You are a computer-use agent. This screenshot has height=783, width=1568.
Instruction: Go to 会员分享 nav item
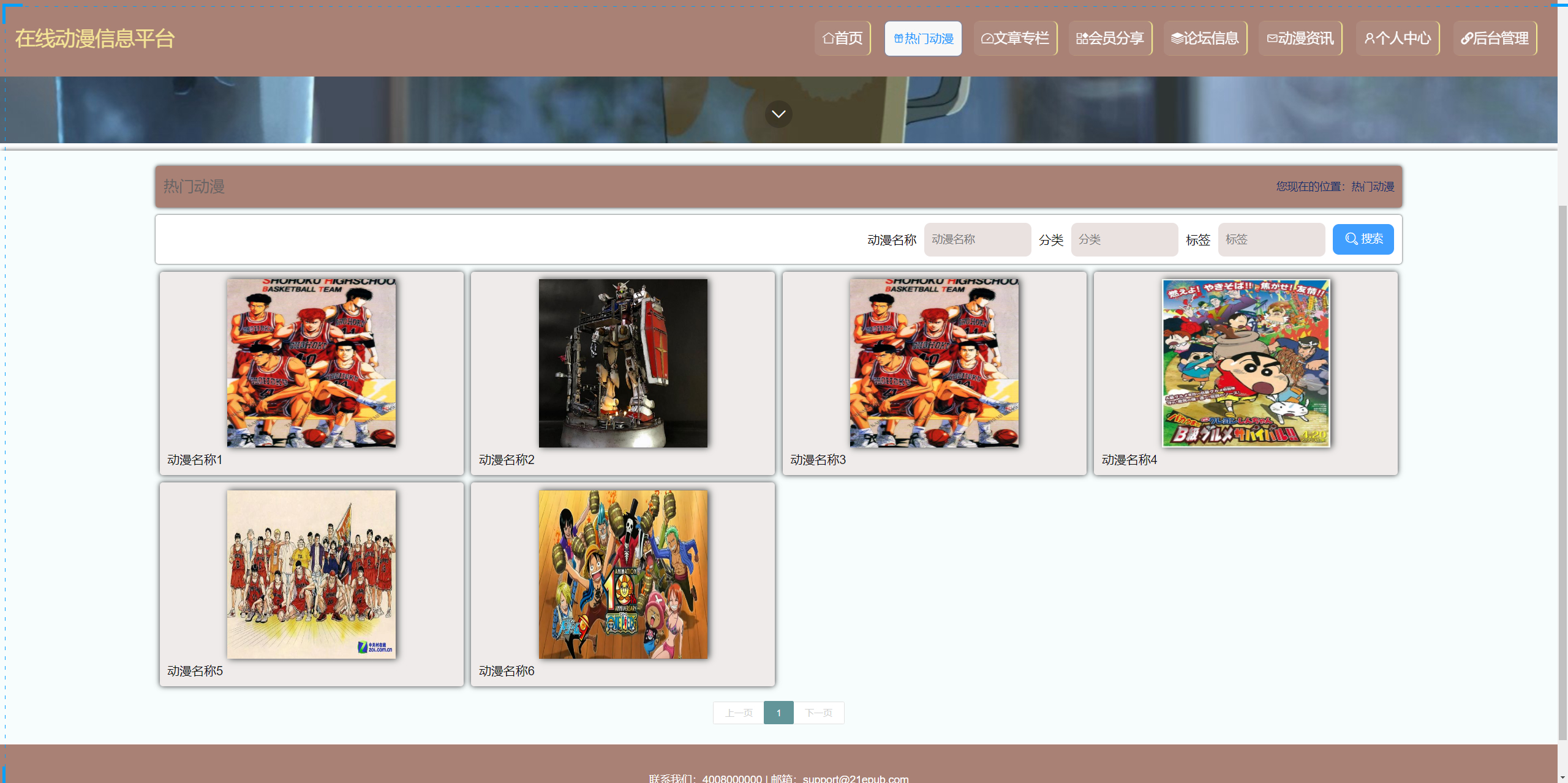1110,39
